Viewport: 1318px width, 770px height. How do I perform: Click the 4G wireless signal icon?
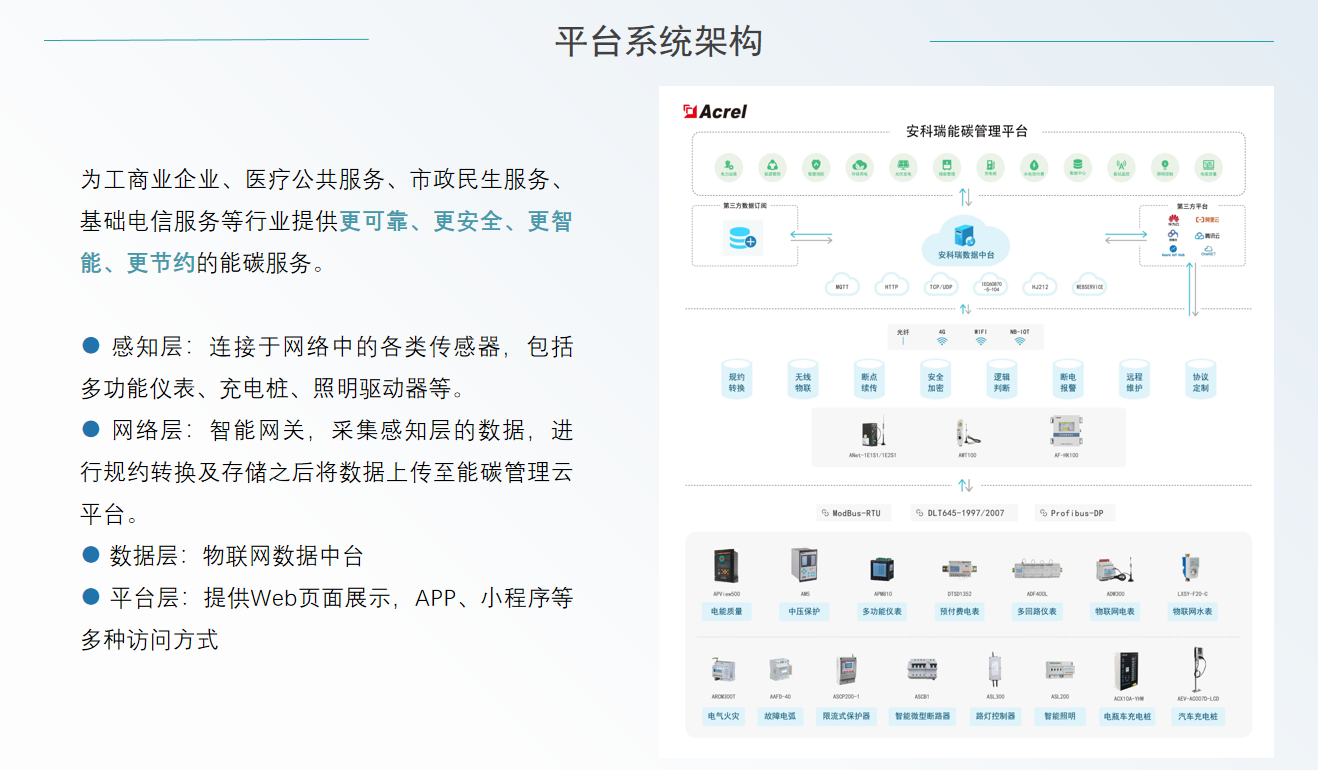[941, 340]
